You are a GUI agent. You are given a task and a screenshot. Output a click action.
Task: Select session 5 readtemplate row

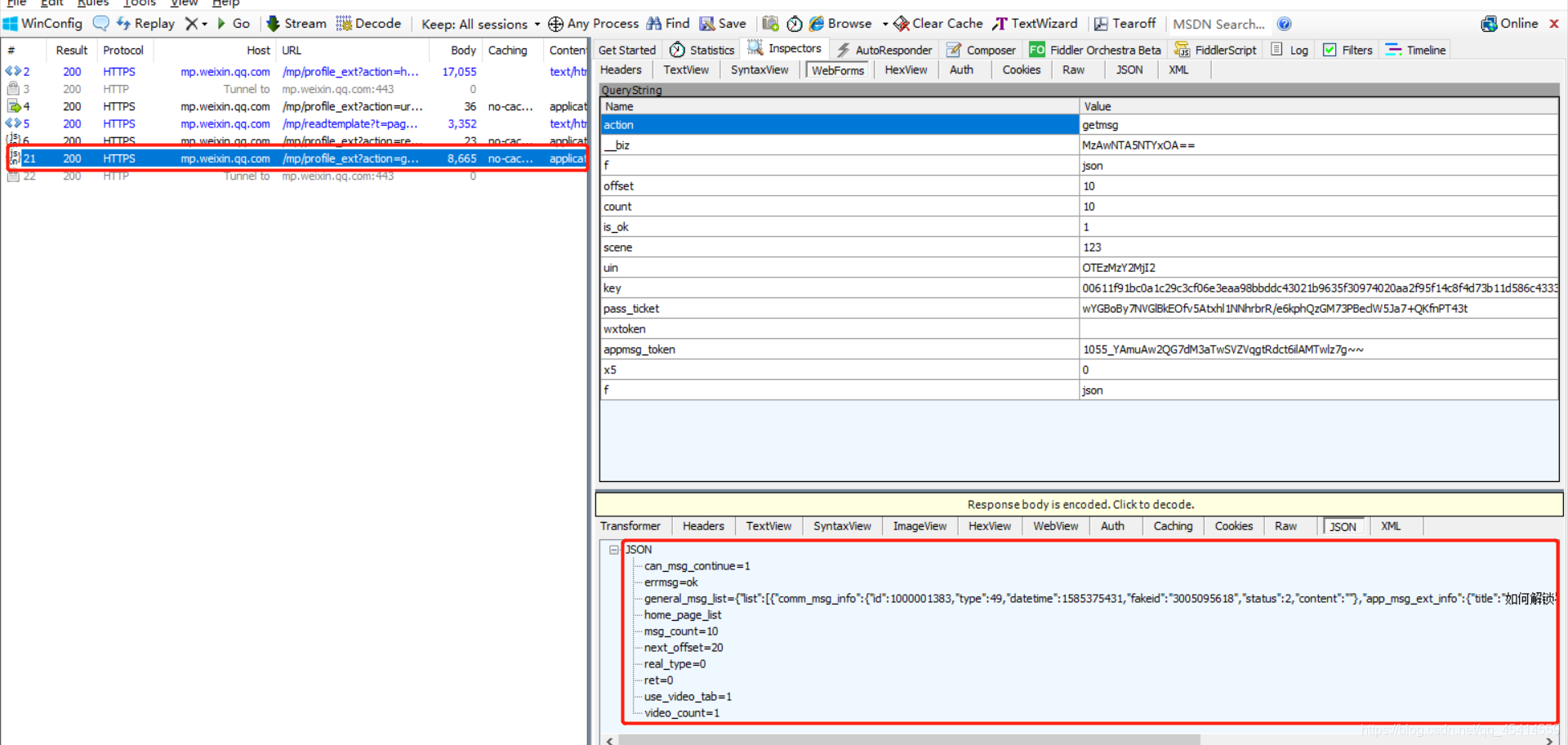(294, 123)
